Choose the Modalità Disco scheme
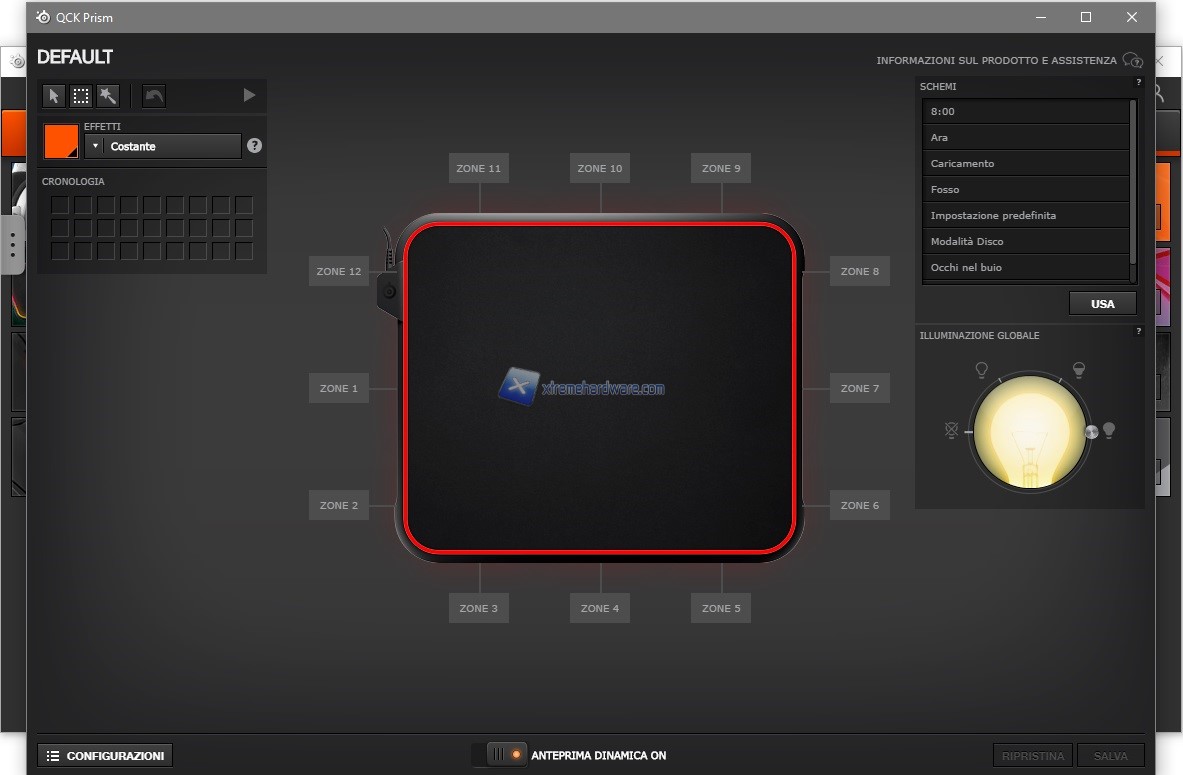This screenshot has height=775, width=1183. click(x=1025, y=241)
